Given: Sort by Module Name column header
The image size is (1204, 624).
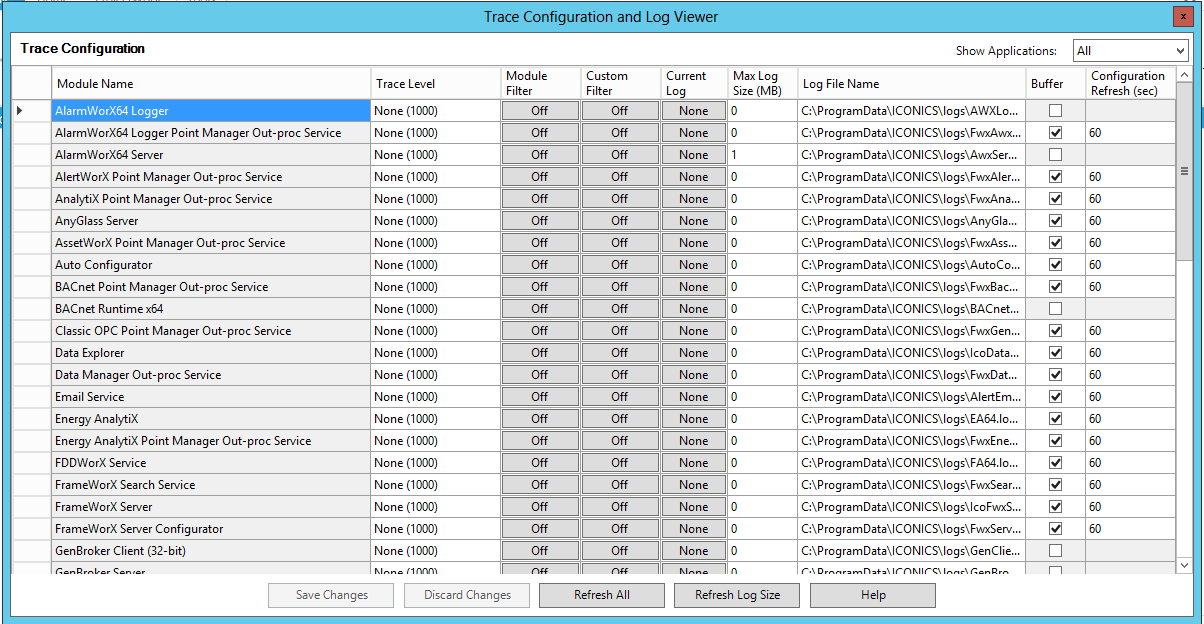Looking at the screenshot, I should (210, 84).
